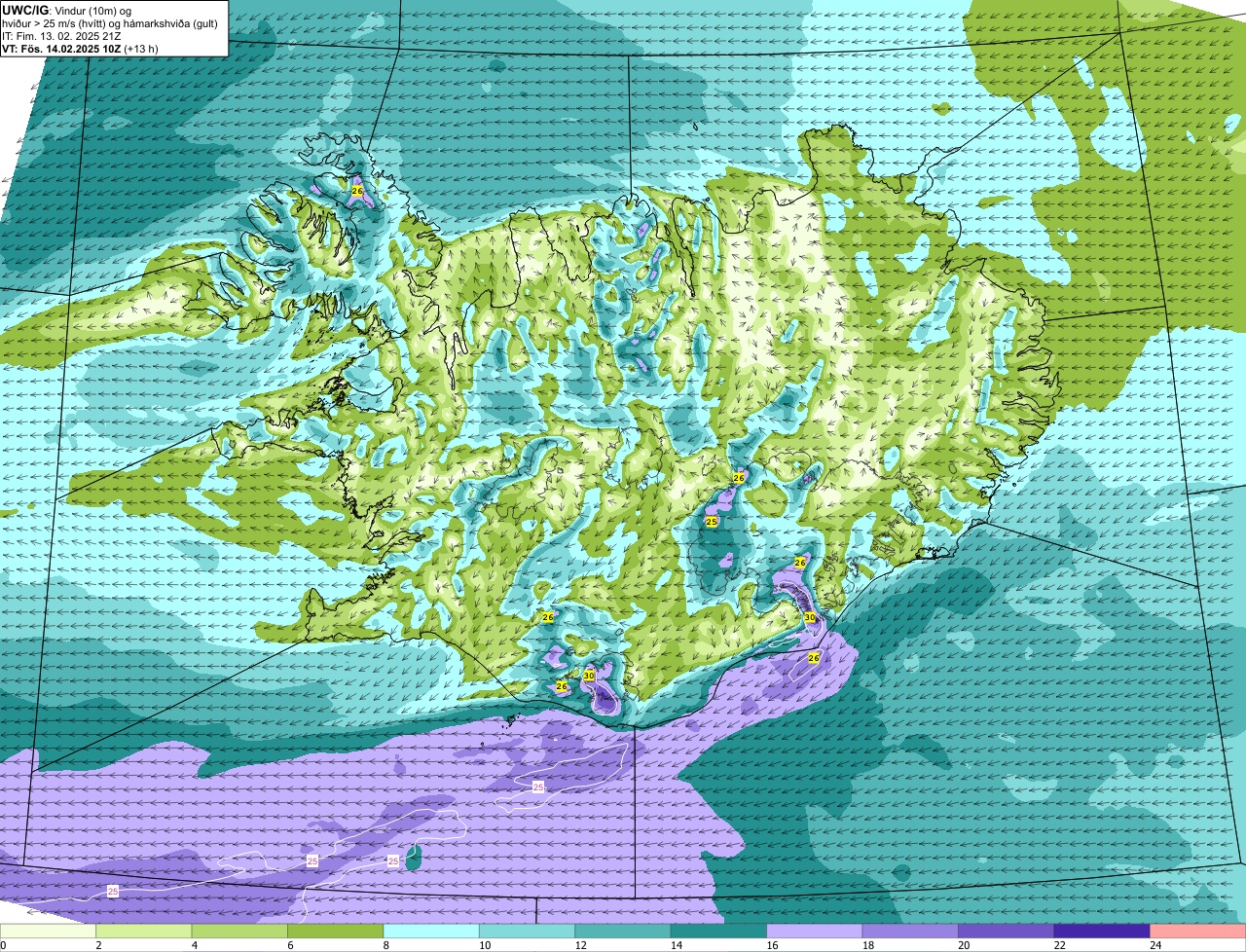Select the 16–18 m/s lavender legend swatch
The height and width of the screenshot is (952, 1246).
point(815,931)
